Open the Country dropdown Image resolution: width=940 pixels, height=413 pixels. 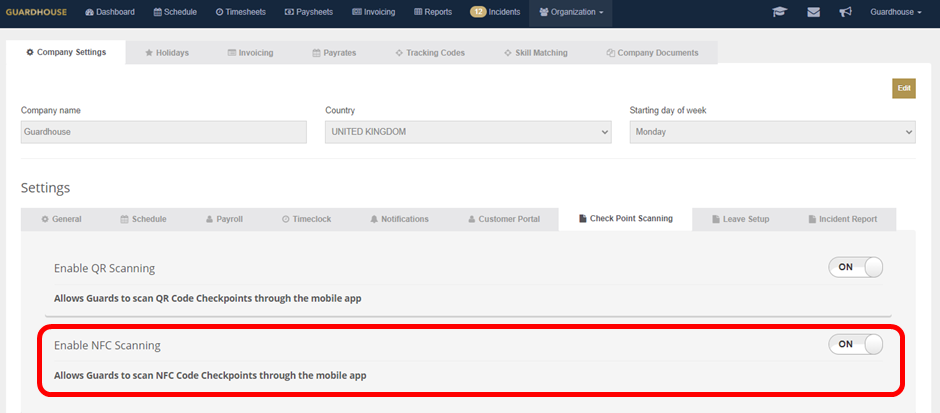point(468,132)
